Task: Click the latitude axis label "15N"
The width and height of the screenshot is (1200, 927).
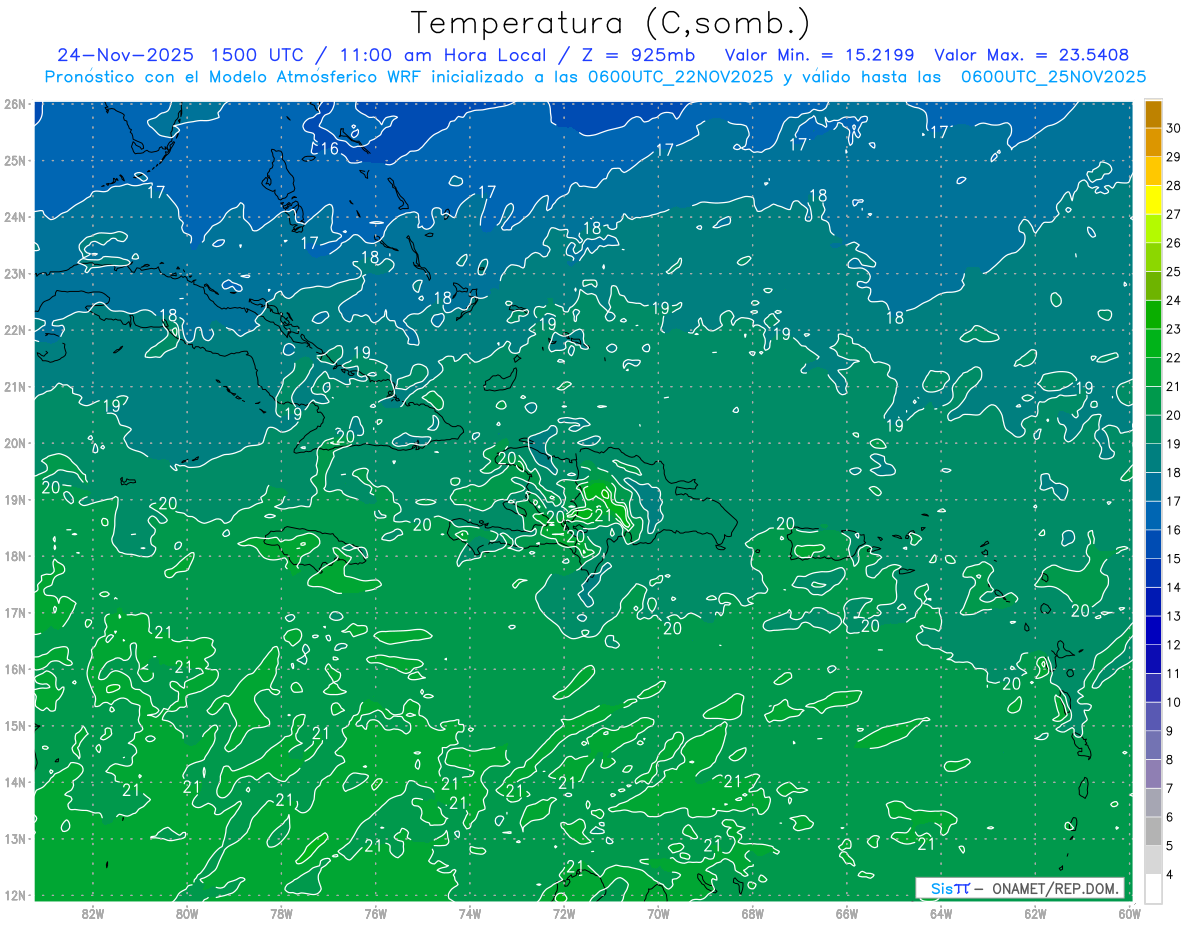Action: (14, 725)
